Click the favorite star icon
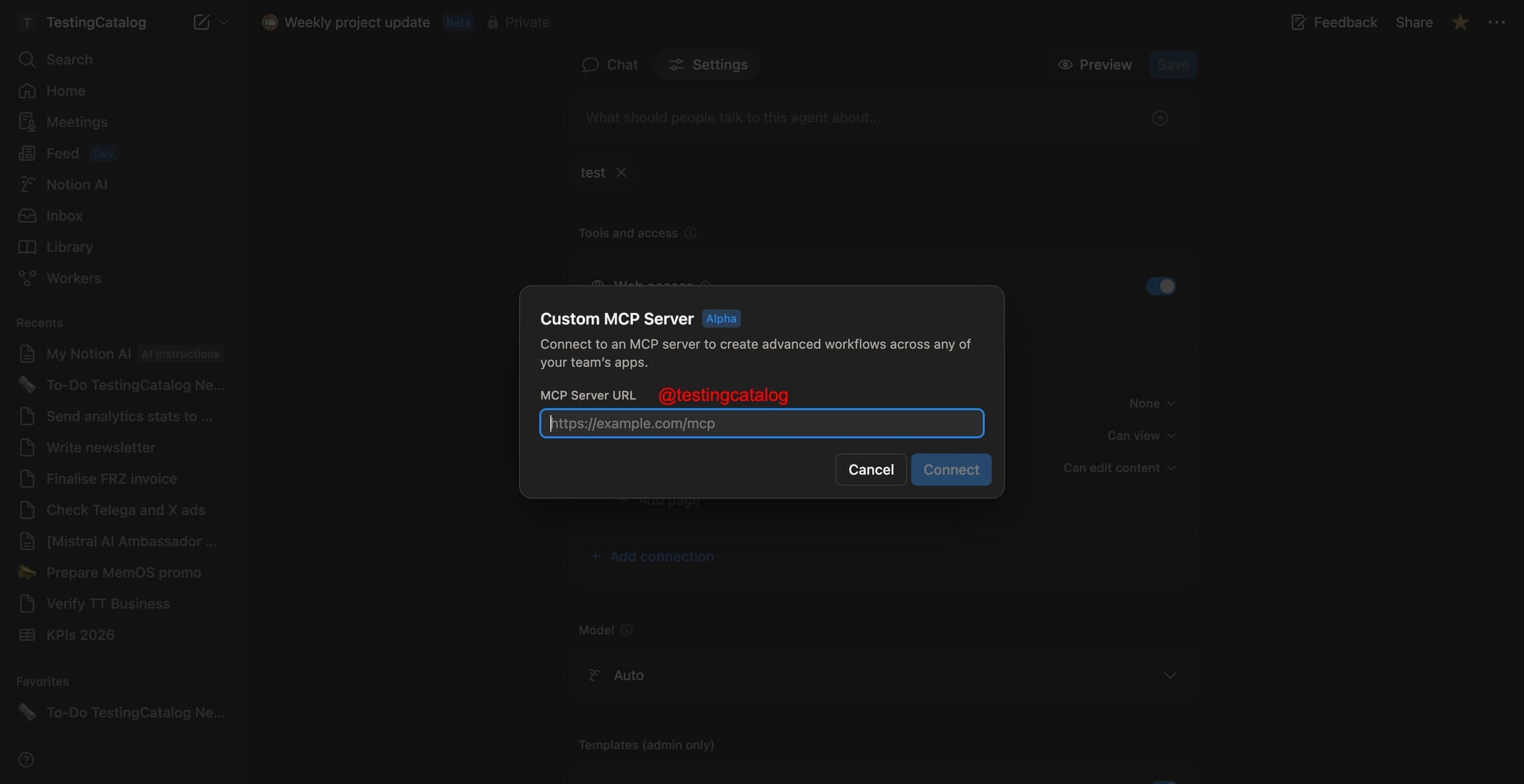This screenshot has height=784, width=1524. (x=1460, y=22)
